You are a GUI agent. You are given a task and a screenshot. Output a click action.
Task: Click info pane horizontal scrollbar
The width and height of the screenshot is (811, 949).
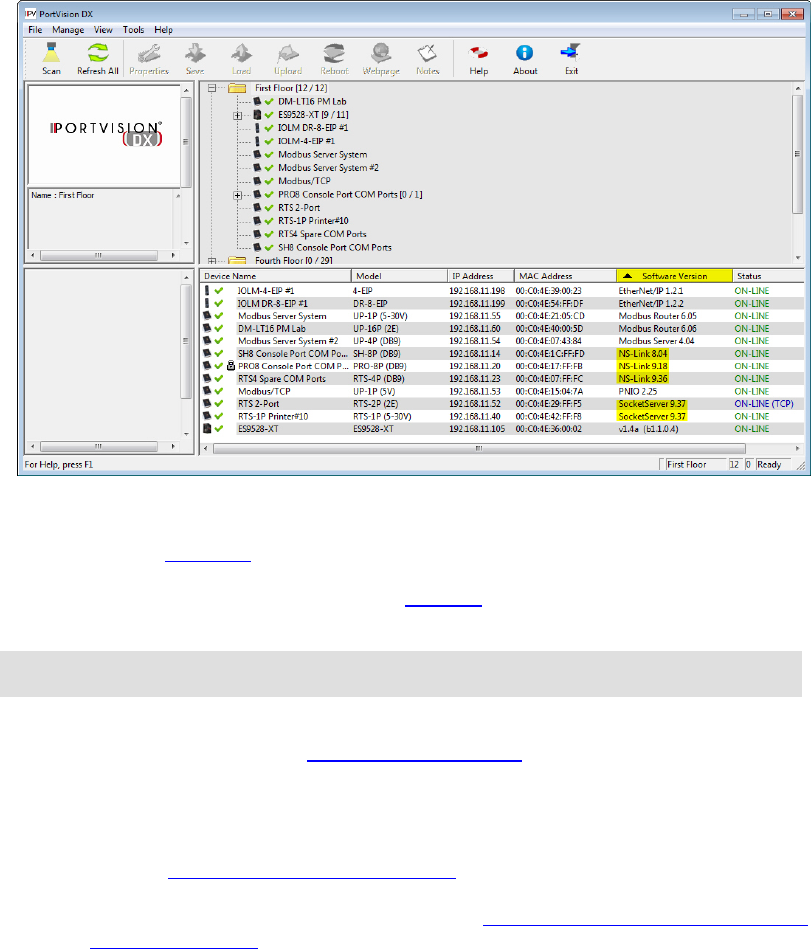99,256
